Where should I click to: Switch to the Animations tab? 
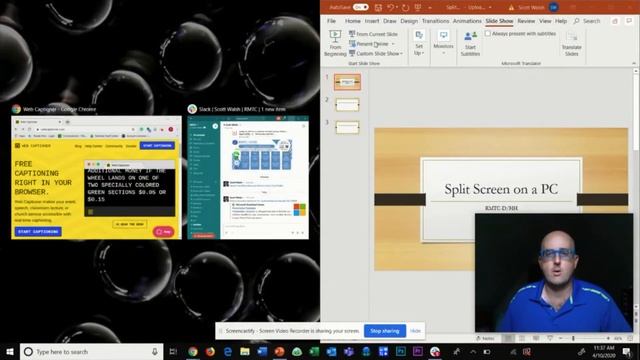467,21
